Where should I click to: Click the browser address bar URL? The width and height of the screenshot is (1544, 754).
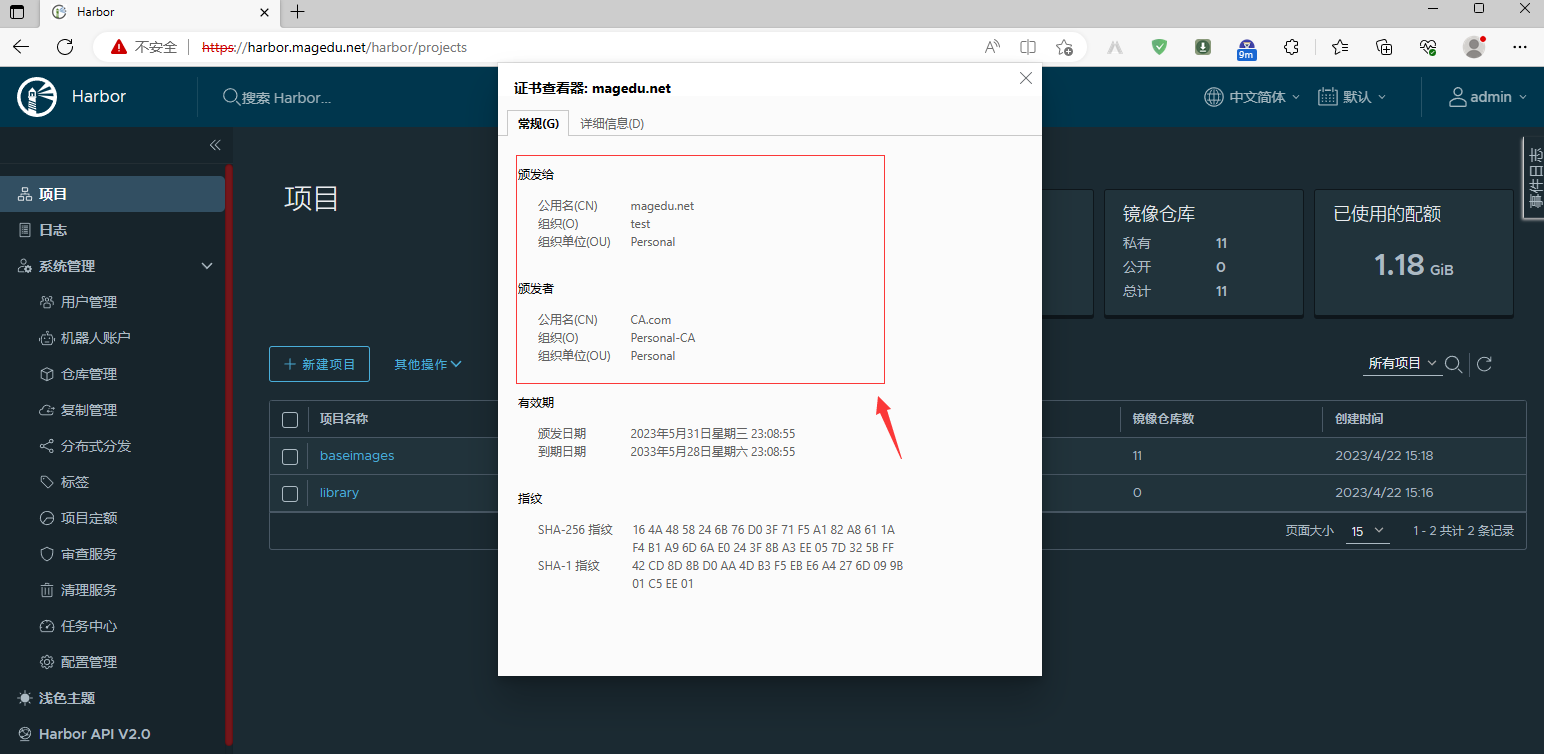tap(334, 47)
